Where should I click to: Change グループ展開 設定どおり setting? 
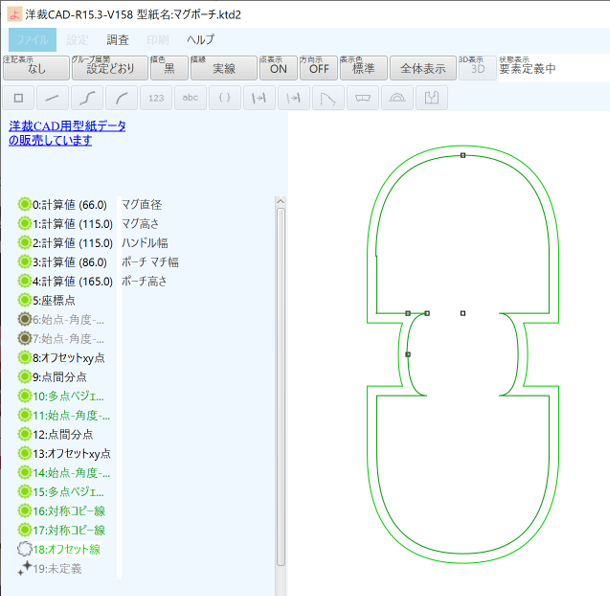[x=110, y=68]
